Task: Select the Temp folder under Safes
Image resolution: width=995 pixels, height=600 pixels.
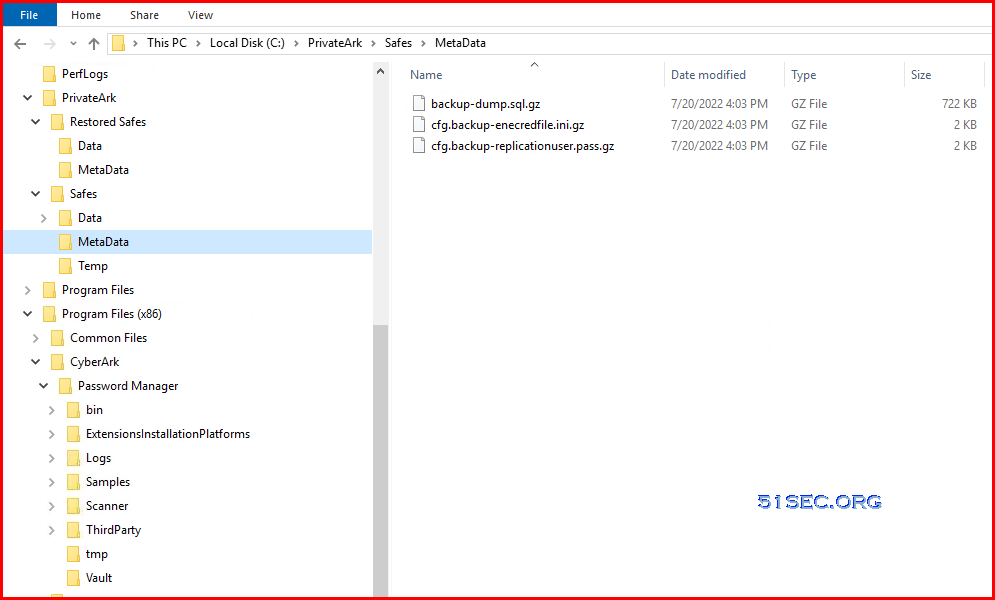Action: click(93, 266)
